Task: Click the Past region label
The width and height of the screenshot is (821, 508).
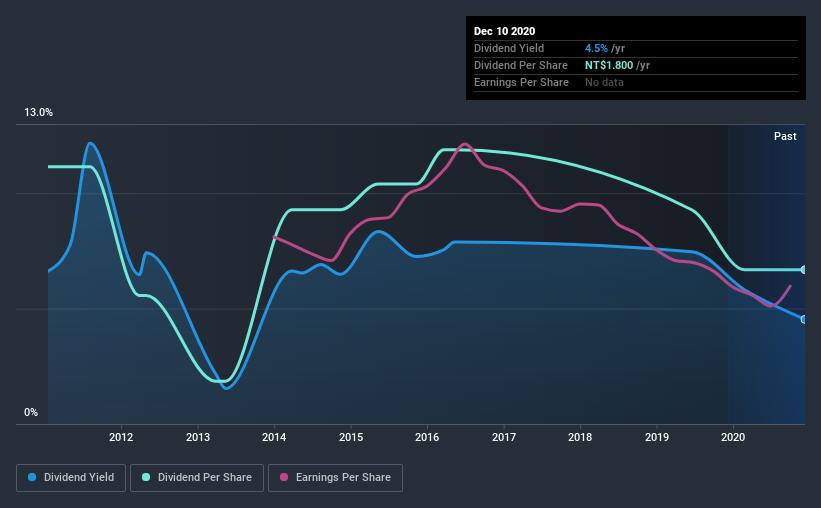Action: click(785, 136)
